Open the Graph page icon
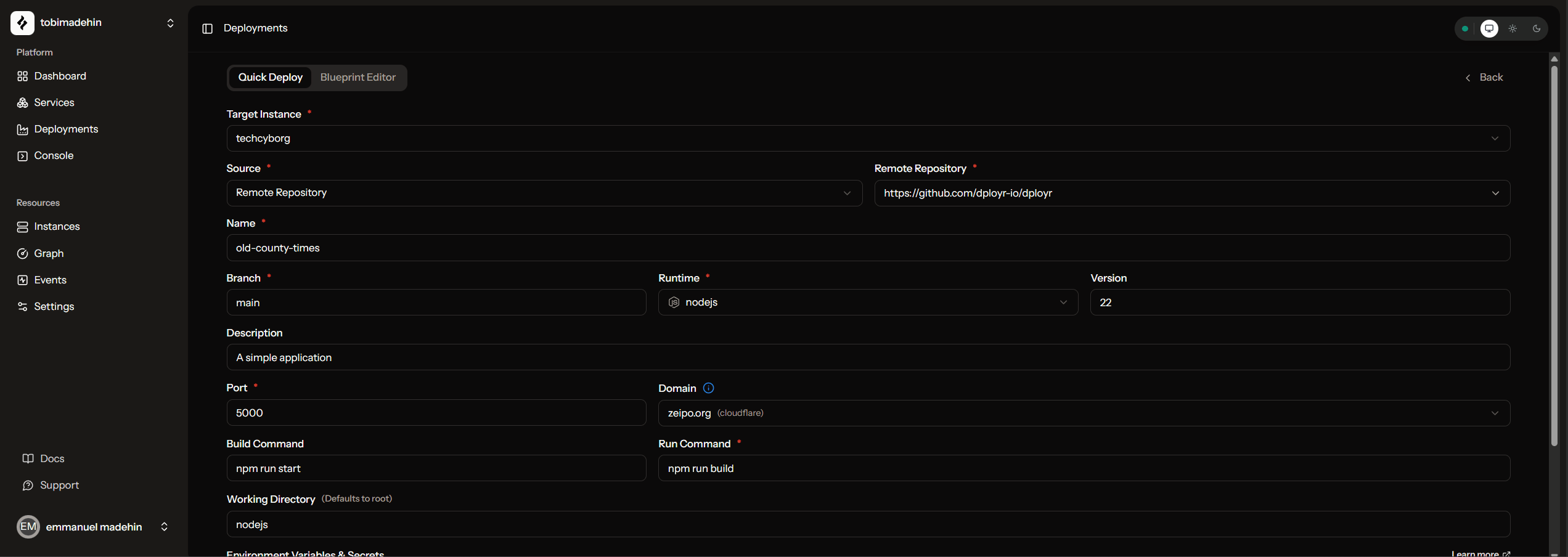 [23, 254]
